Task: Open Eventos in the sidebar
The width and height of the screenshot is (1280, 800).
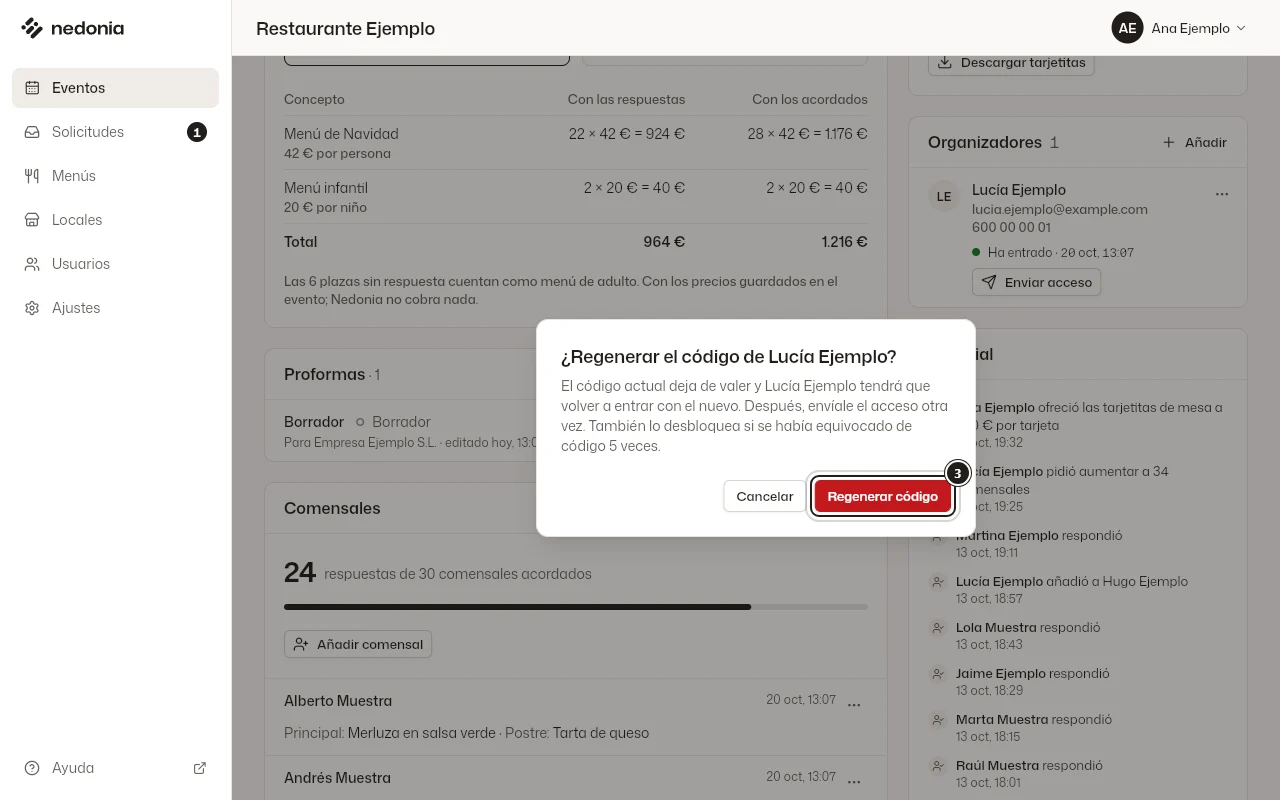Action: point(115,88)
